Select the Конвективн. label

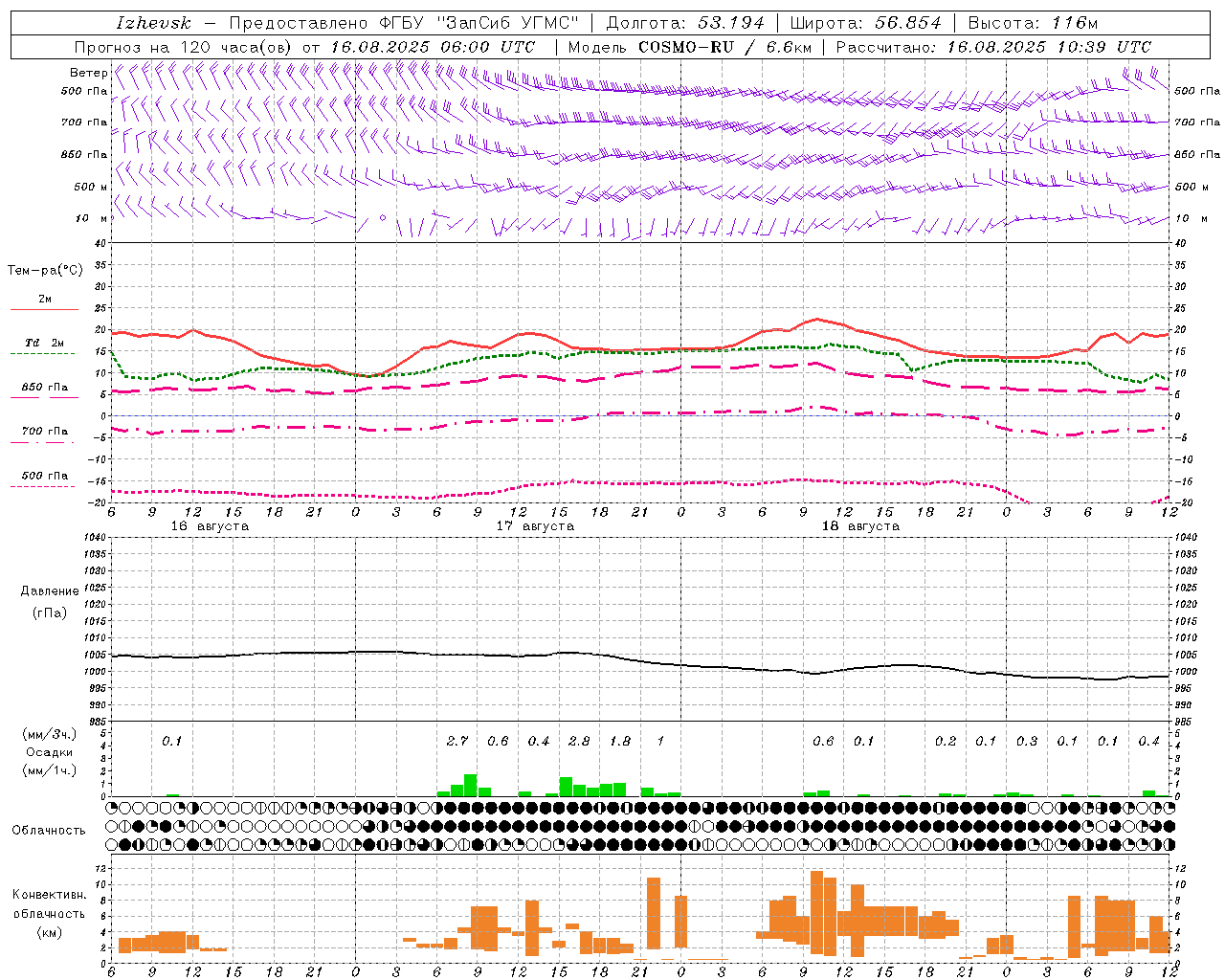pos(49,895)
